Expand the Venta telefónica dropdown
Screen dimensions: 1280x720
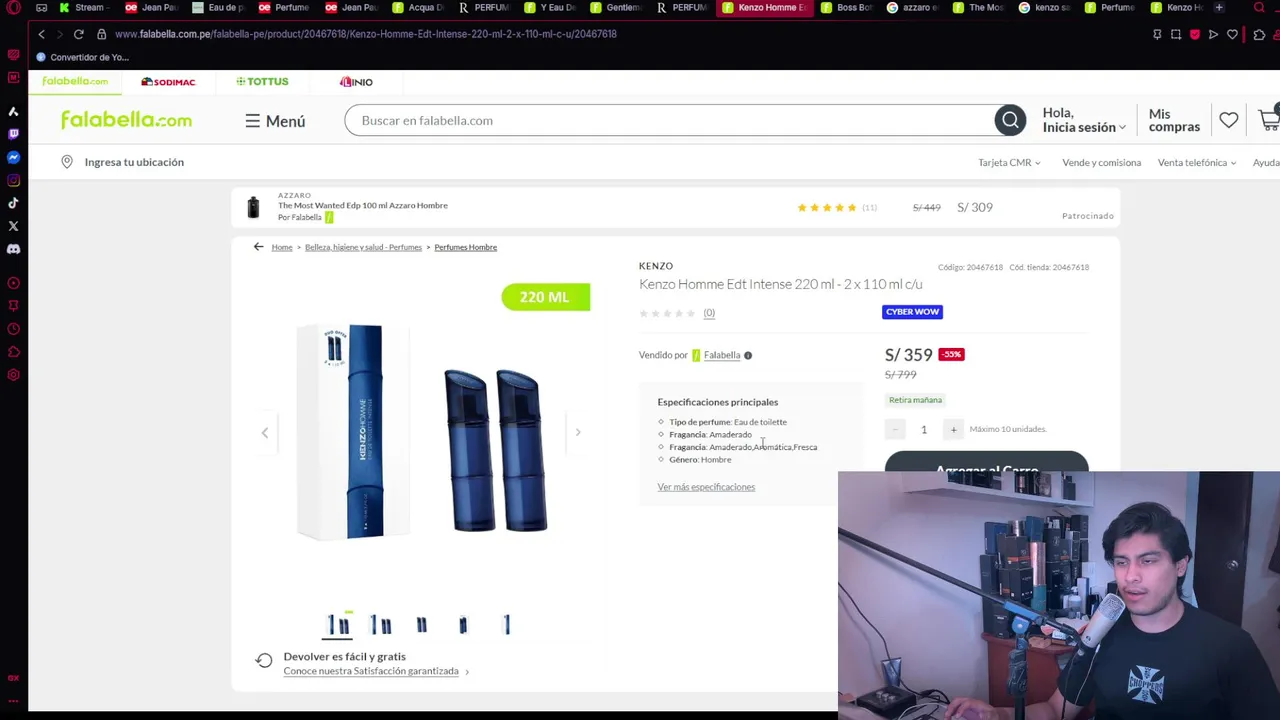1197,162
